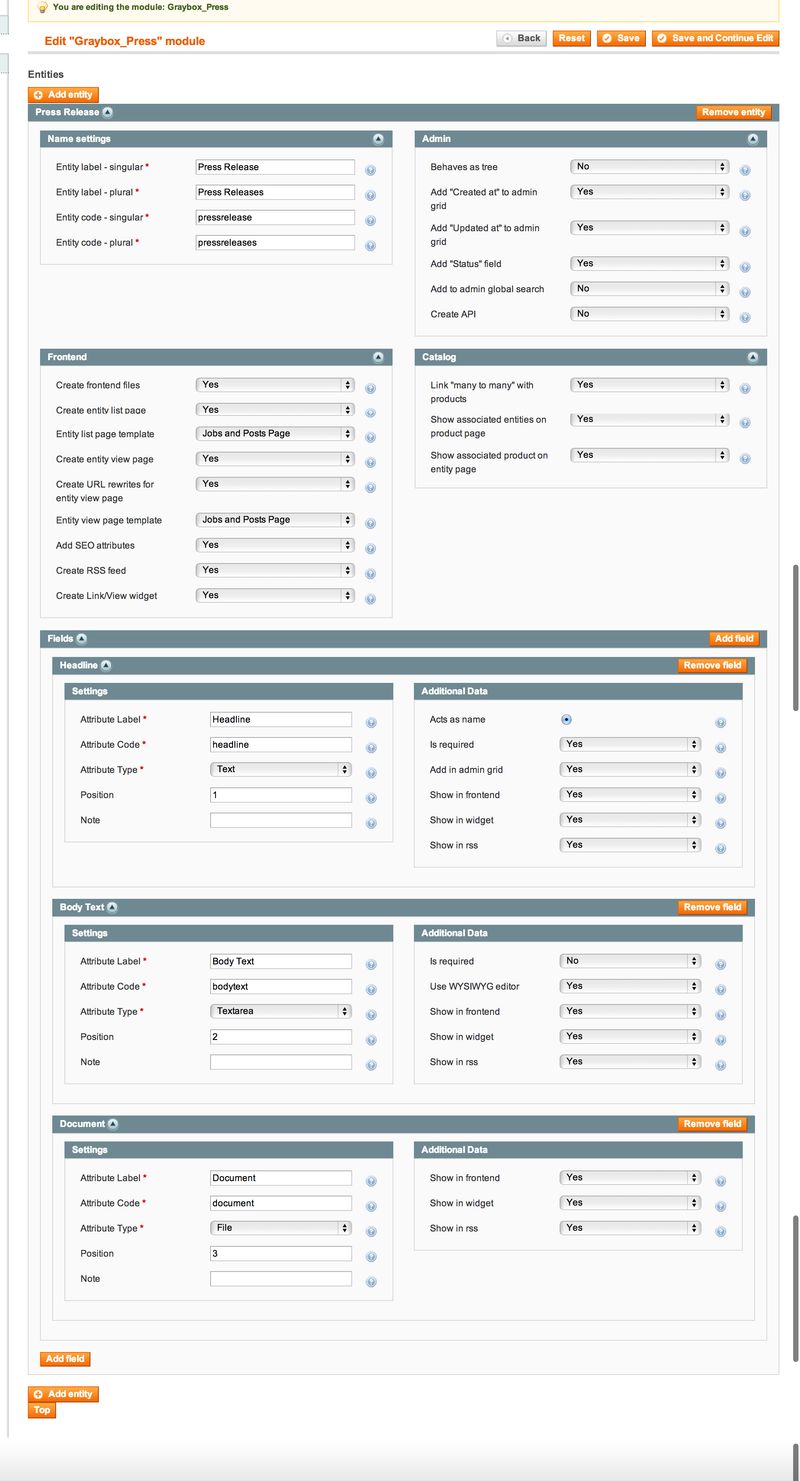
Task: Click the Remove entity button
Action: [733, 113]
